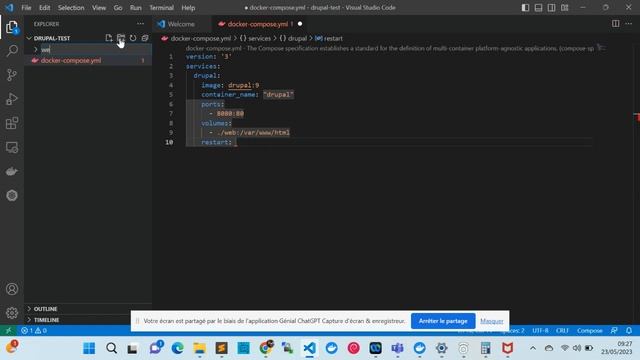Open Microsoft Edge from taskbar

point(177,348)
